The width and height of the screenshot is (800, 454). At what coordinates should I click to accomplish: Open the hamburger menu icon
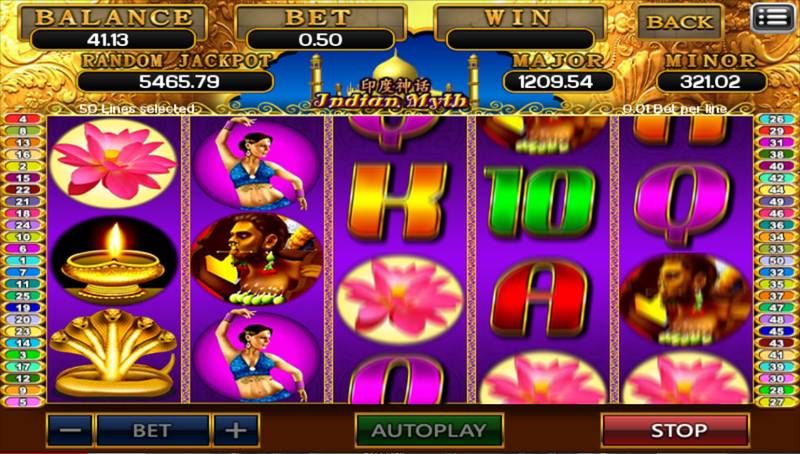[x=773, y=18]
